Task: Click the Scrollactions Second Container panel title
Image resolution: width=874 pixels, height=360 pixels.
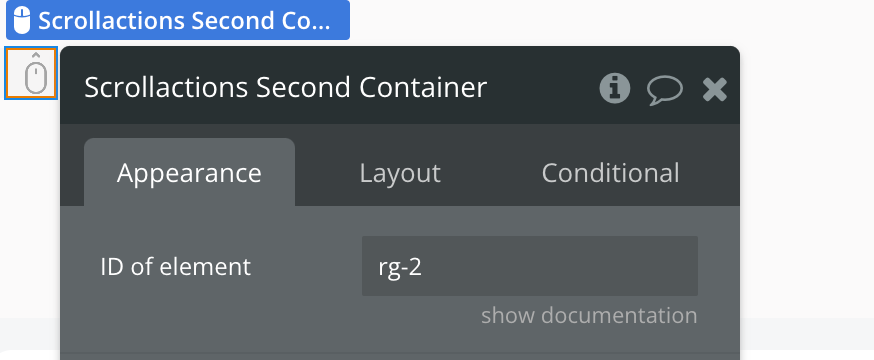Action: (x=285, y=87)
